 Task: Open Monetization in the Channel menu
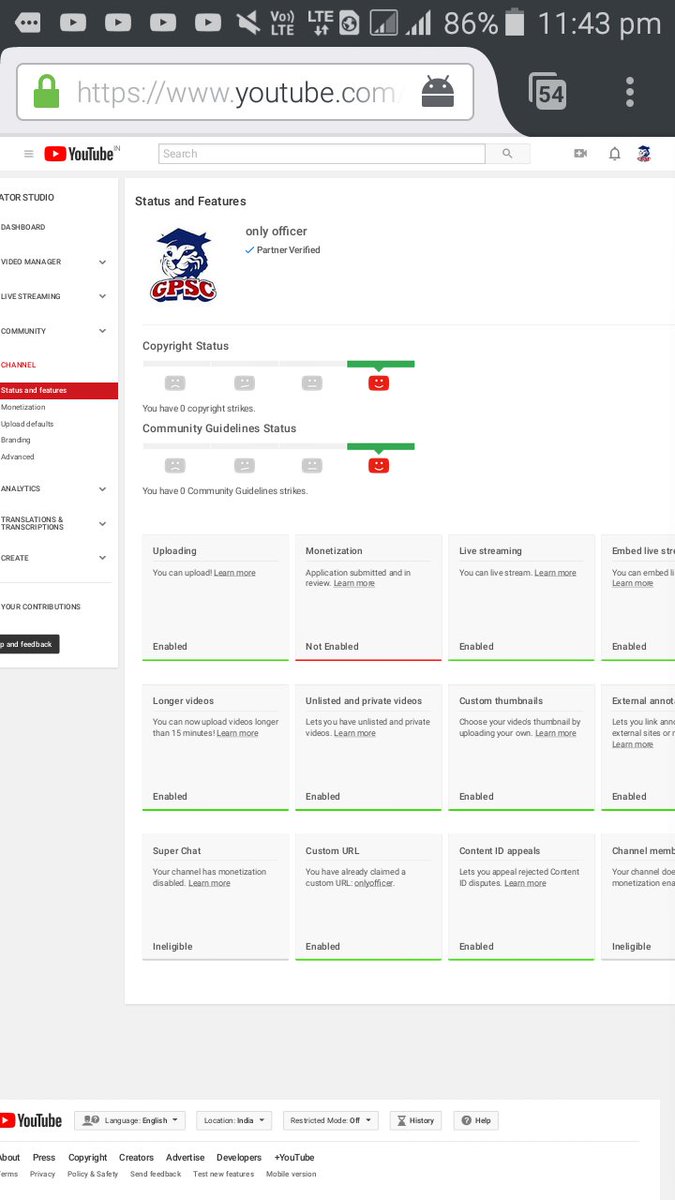tap(23, 408)
